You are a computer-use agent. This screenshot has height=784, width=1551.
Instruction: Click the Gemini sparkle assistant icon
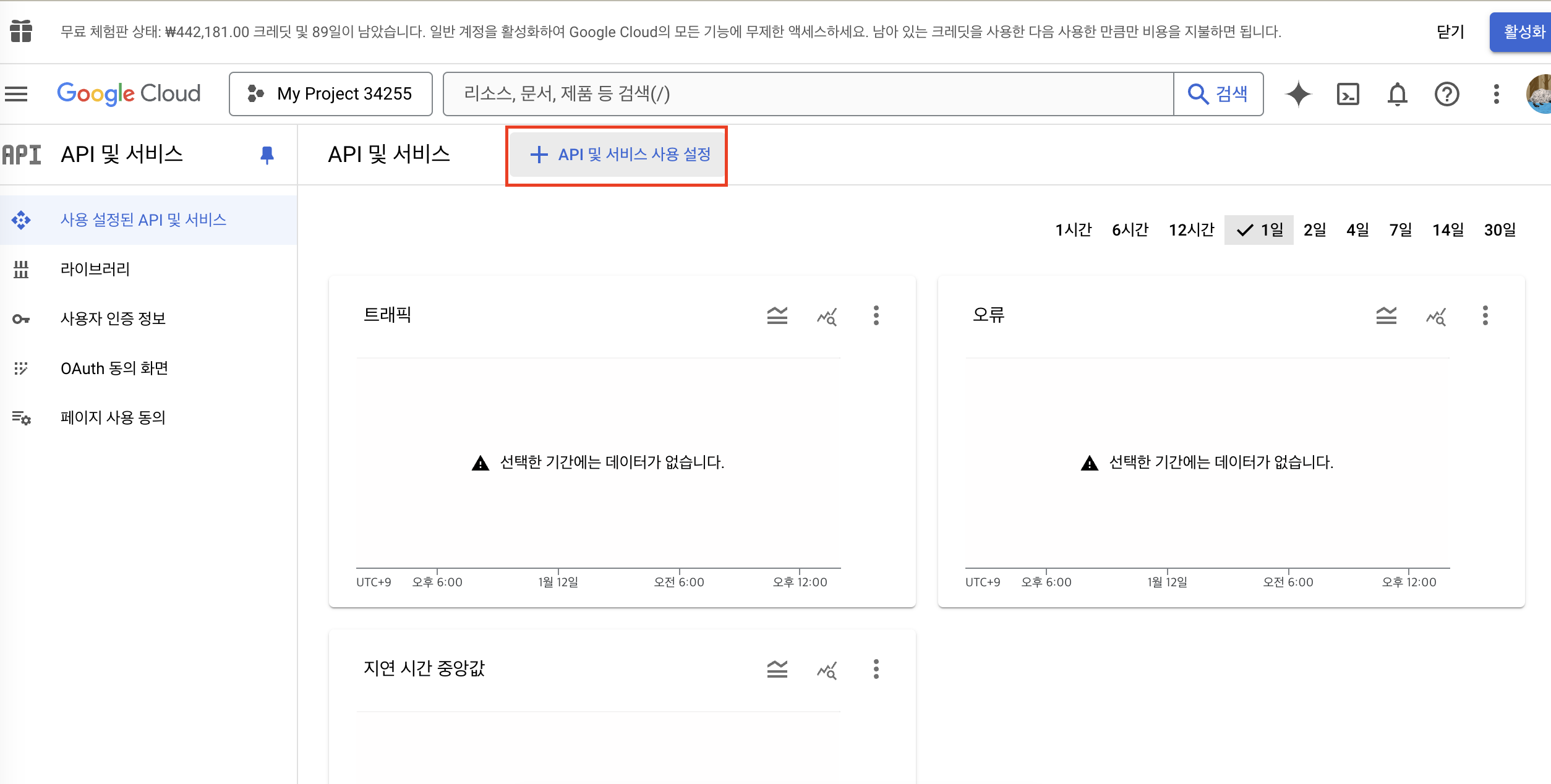1298,94
